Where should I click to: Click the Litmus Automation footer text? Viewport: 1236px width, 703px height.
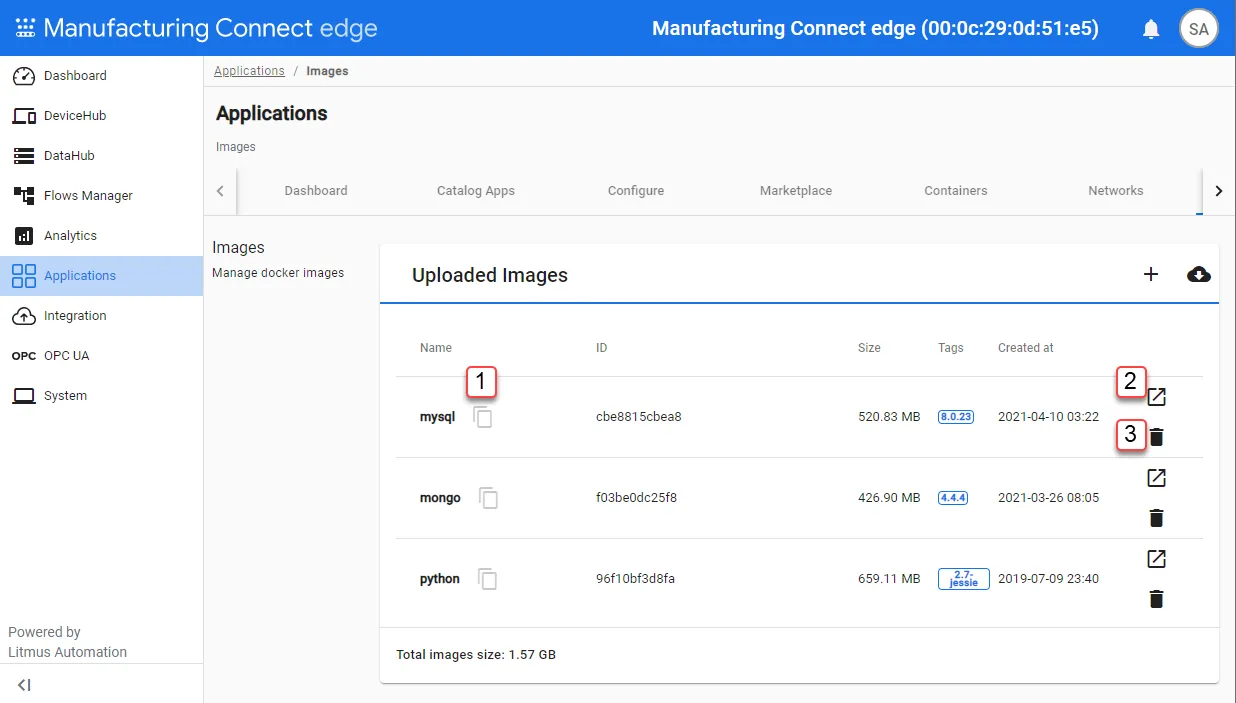tap(68, 652)
